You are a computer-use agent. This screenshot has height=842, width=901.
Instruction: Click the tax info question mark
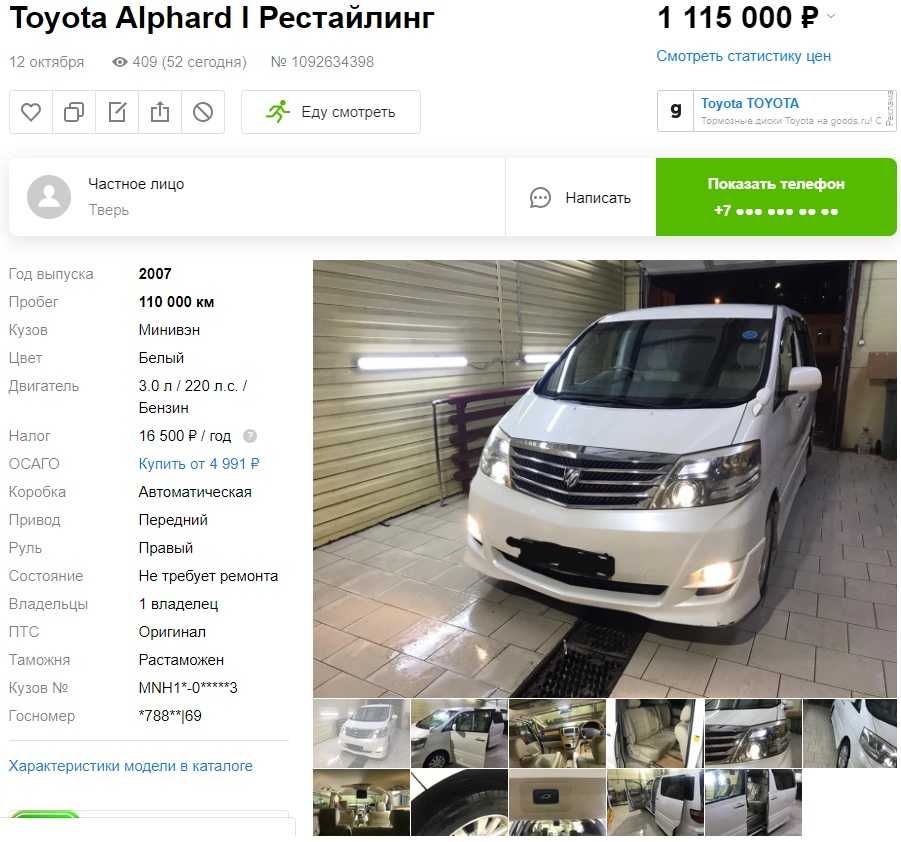(250, 436)
